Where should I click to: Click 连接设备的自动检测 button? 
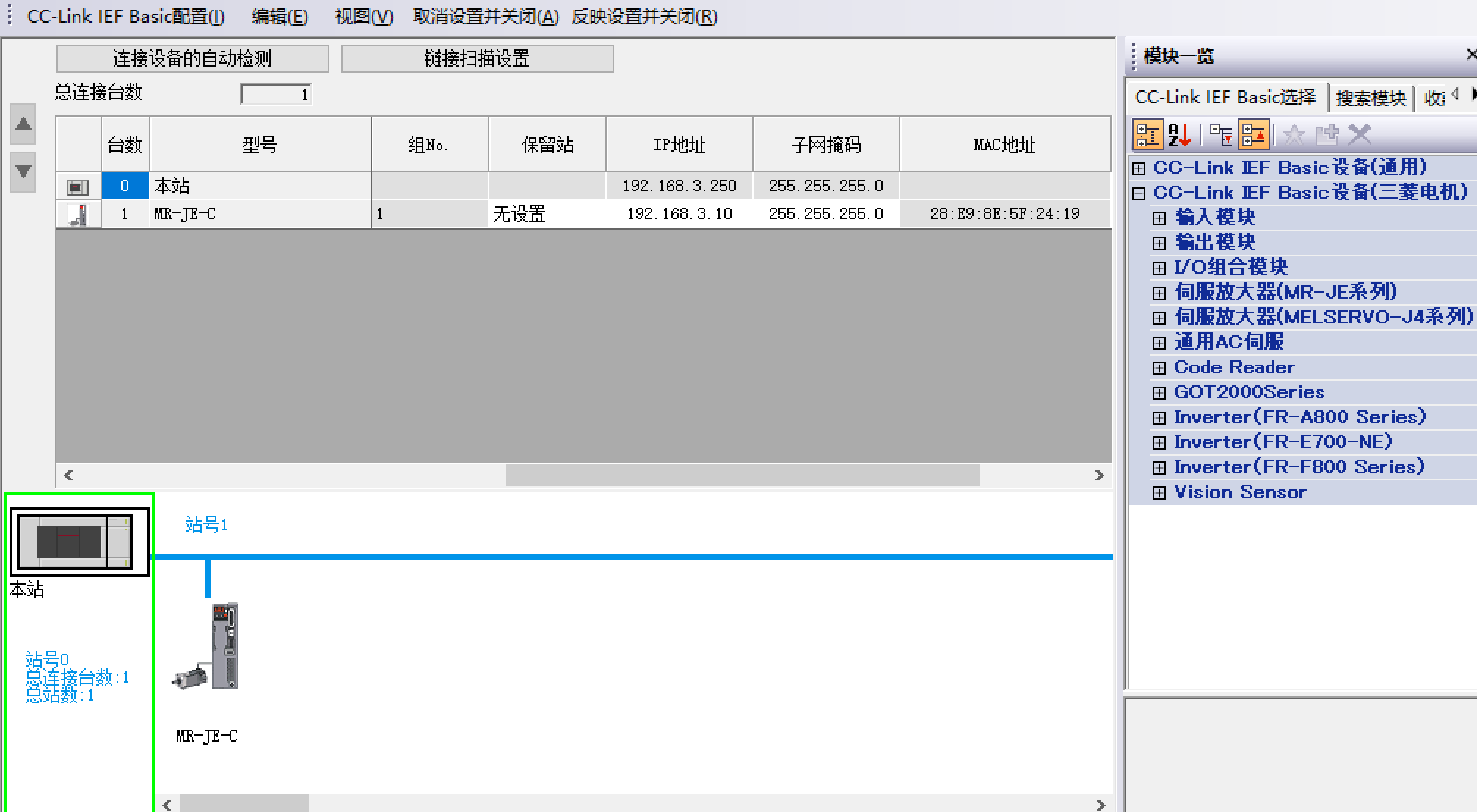click(x=192, y=59)
